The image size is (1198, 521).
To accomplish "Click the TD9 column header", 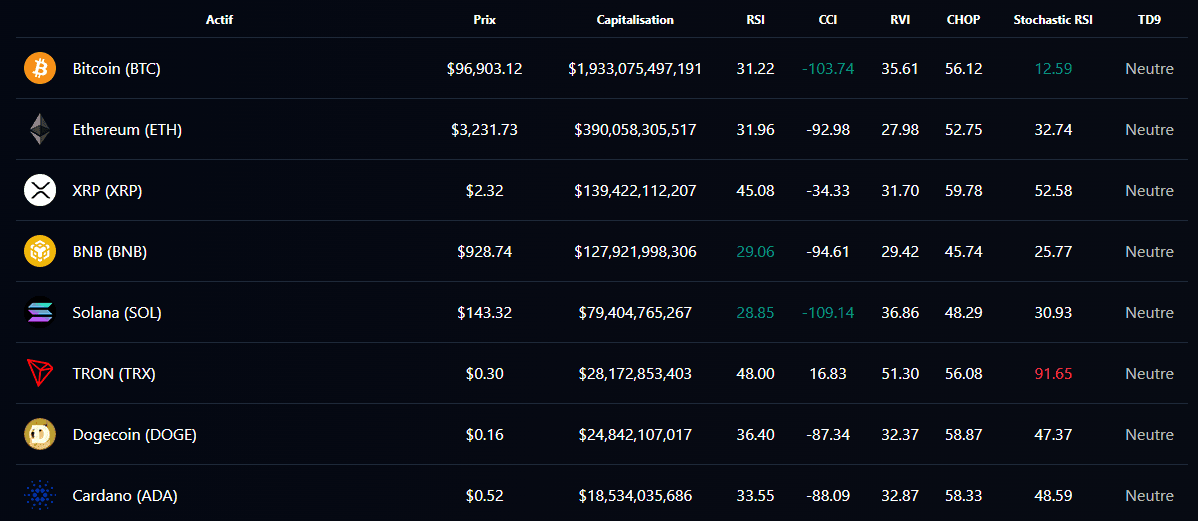I will (1149, 20).
